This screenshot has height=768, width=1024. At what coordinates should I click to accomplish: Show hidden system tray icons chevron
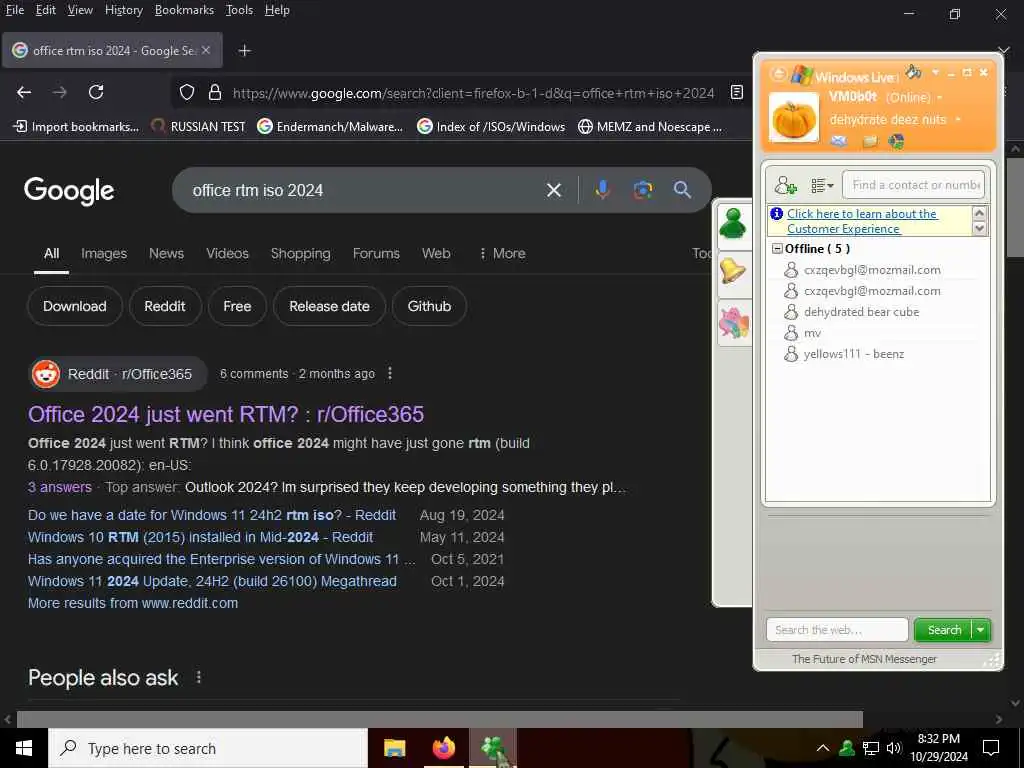[x=823, y=748]
